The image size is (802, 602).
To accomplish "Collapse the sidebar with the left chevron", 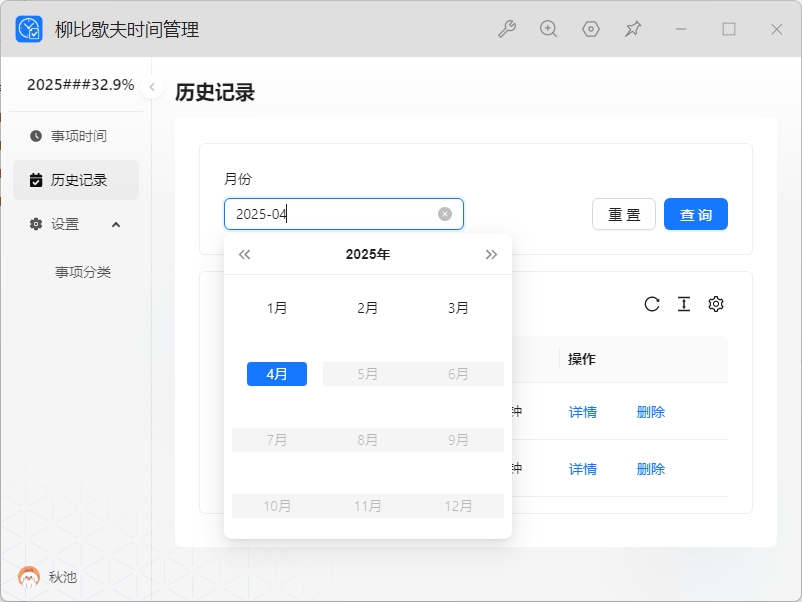I will click(x=152, y=87).
